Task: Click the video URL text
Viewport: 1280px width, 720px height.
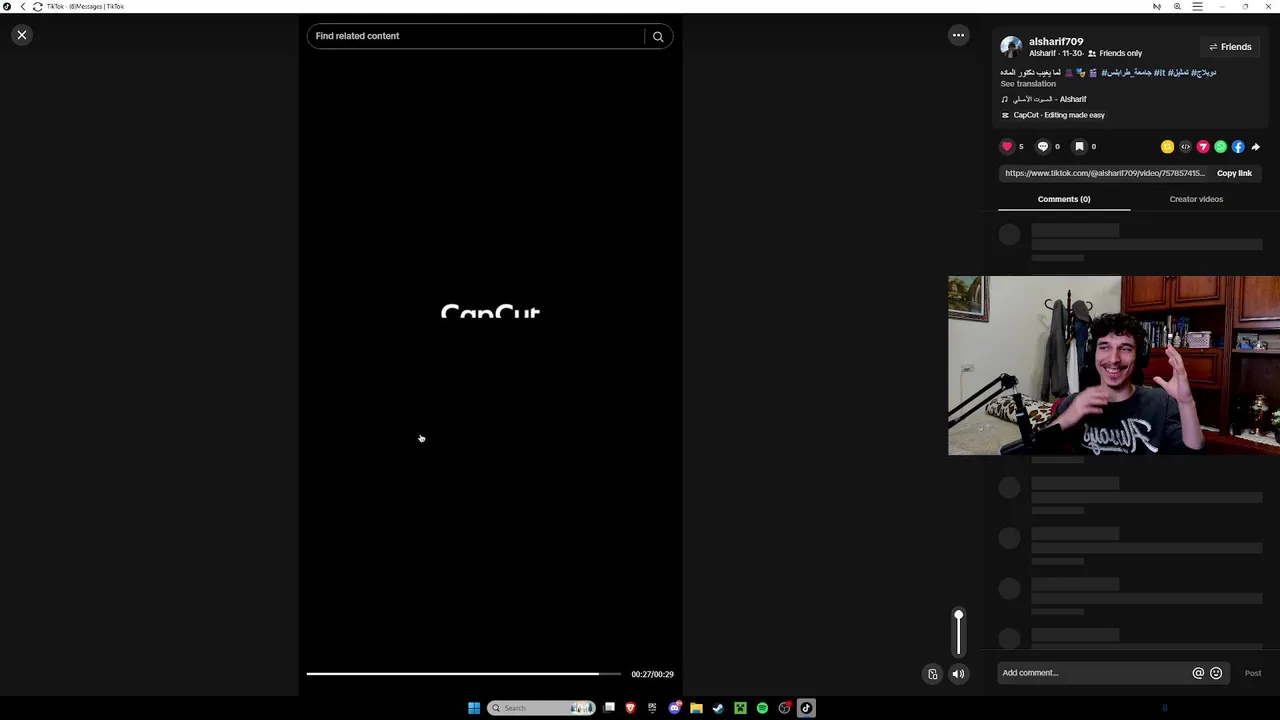Action: click(1105, 173)
